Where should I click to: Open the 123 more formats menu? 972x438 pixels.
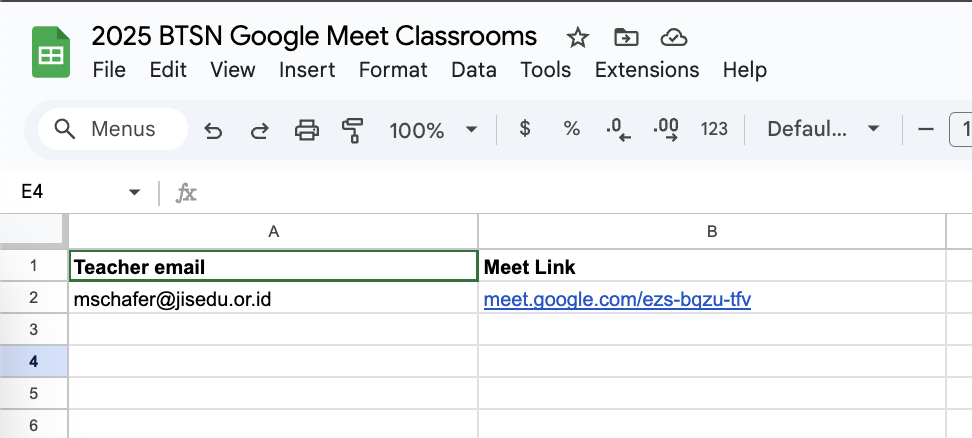[x=714, y=129]
